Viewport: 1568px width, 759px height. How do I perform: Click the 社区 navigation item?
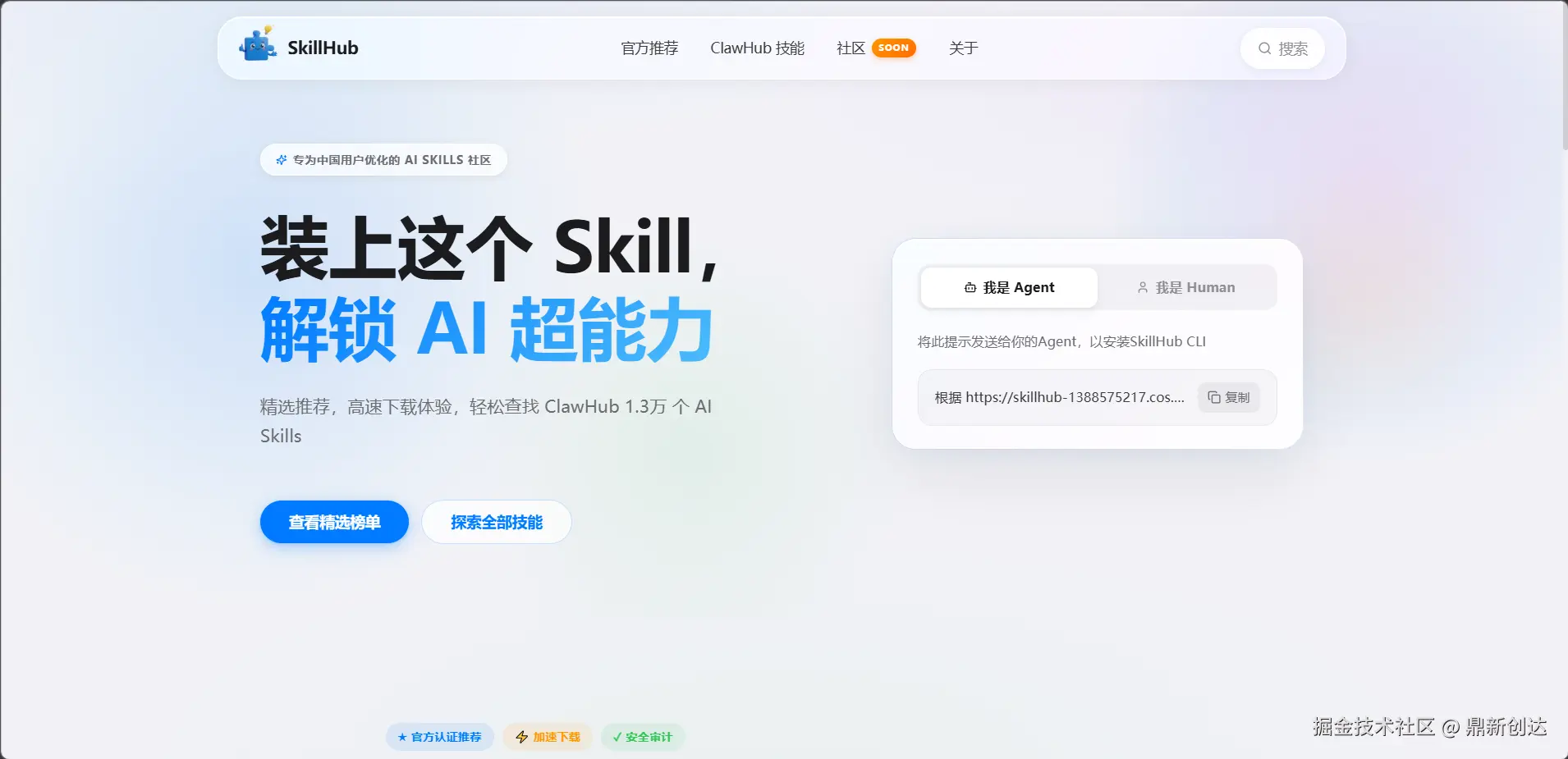[x=849, y=48]
